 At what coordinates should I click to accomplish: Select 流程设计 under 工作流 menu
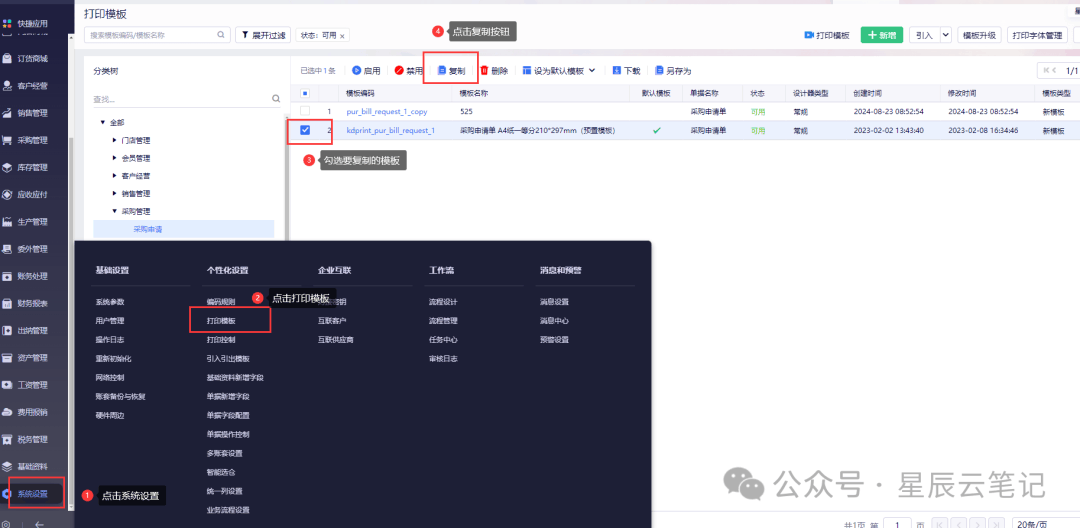pos(443,302)
